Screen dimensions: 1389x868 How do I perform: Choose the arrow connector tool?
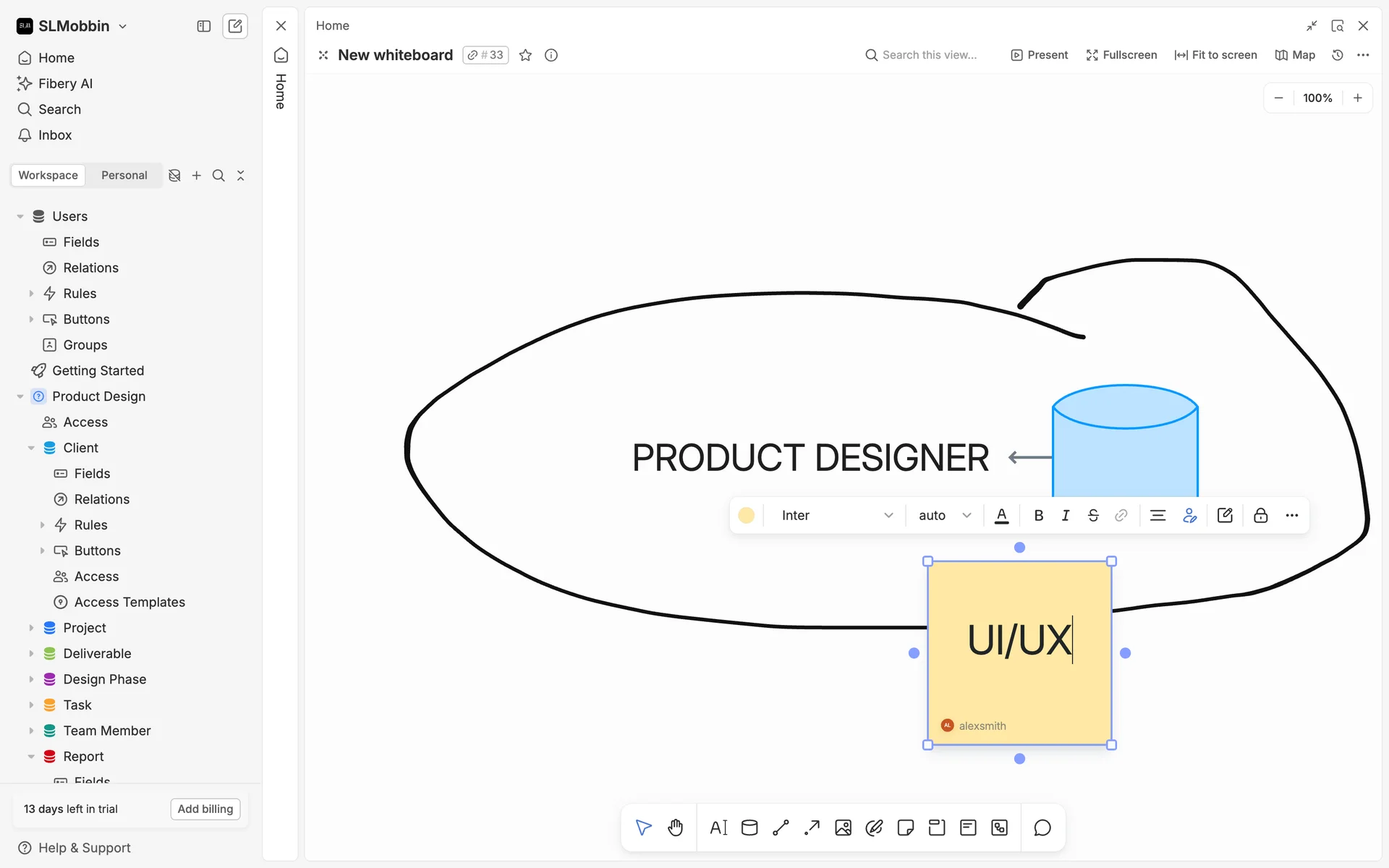(x=812, y=827)
